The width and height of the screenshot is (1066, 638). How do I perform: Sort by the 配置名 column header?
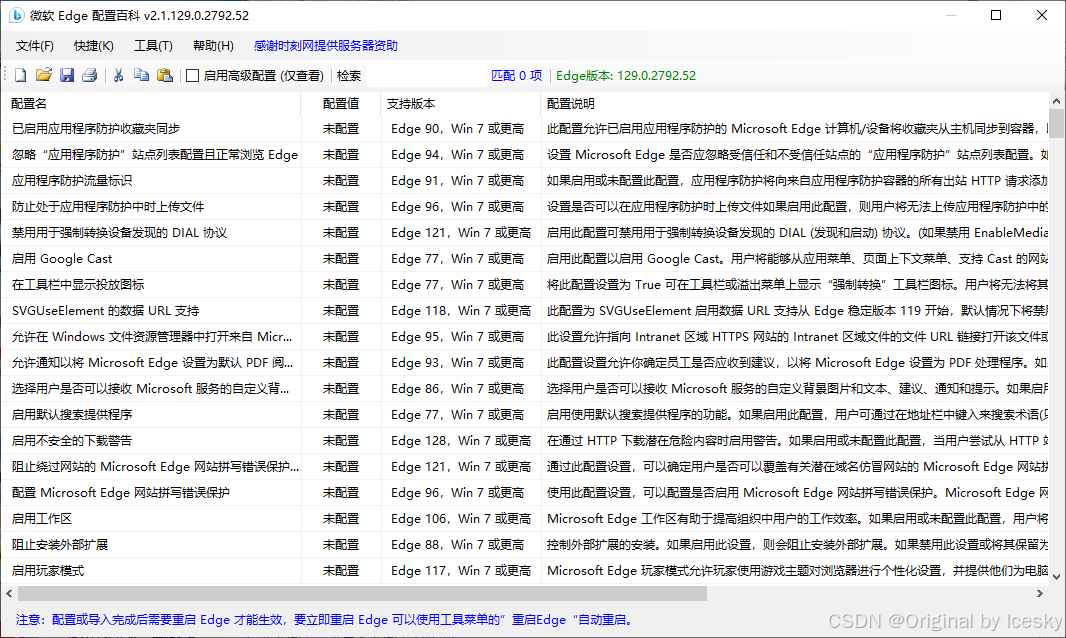151,103
